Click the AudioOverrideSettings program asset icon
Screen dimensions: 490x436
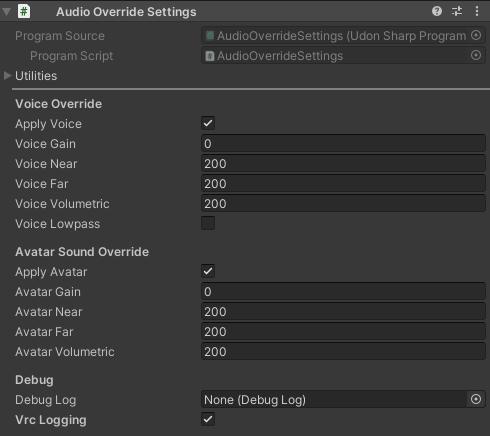point(210,36)
